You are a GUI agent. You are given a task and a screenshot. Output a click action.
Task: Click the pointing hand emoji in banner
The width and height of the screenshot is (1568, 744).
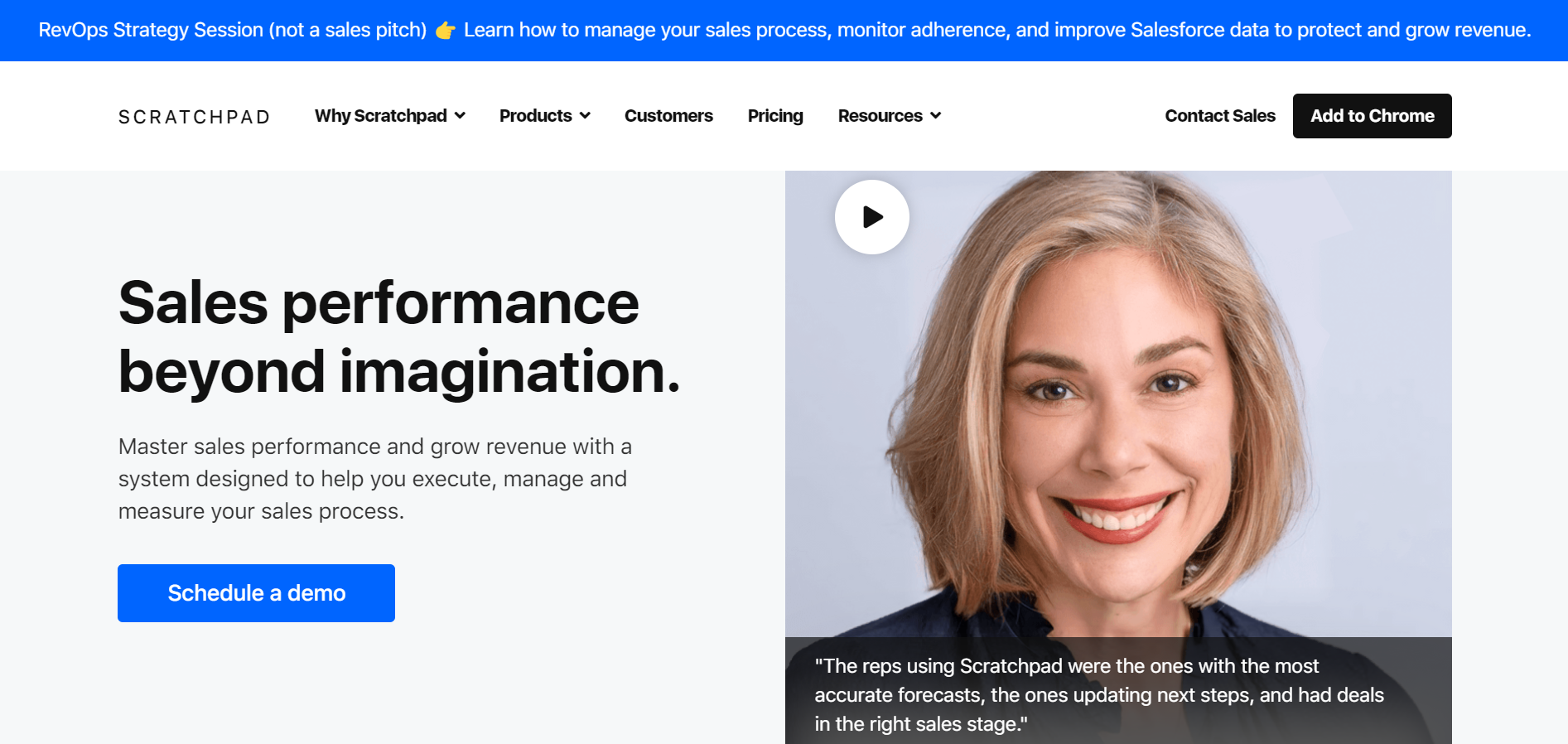point(445,31)
